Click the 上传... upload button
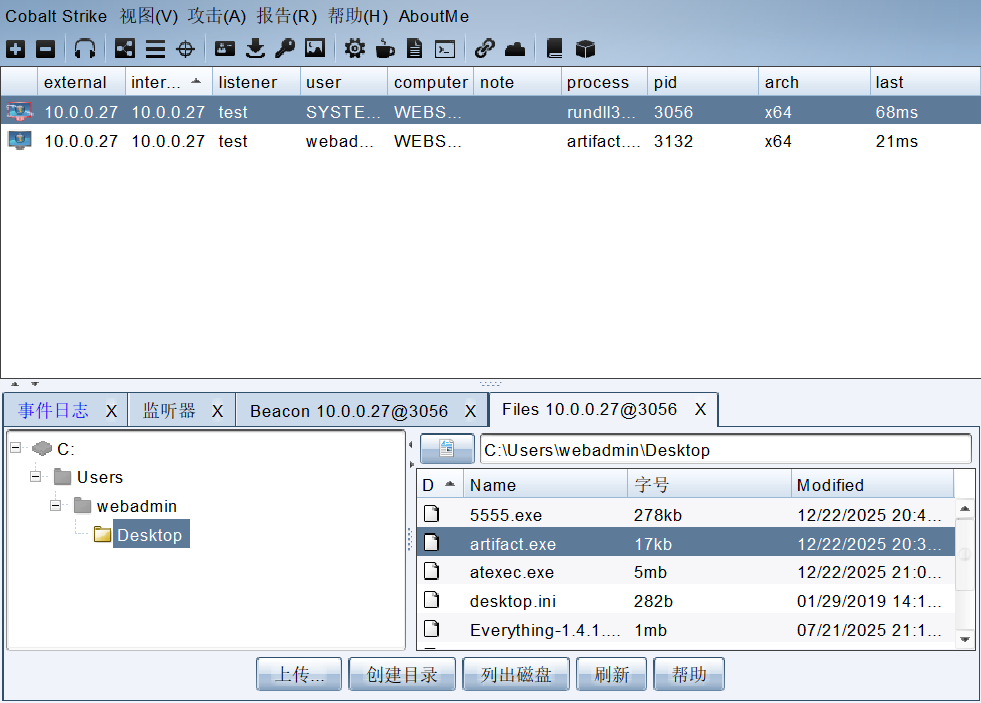 point(299,674)
